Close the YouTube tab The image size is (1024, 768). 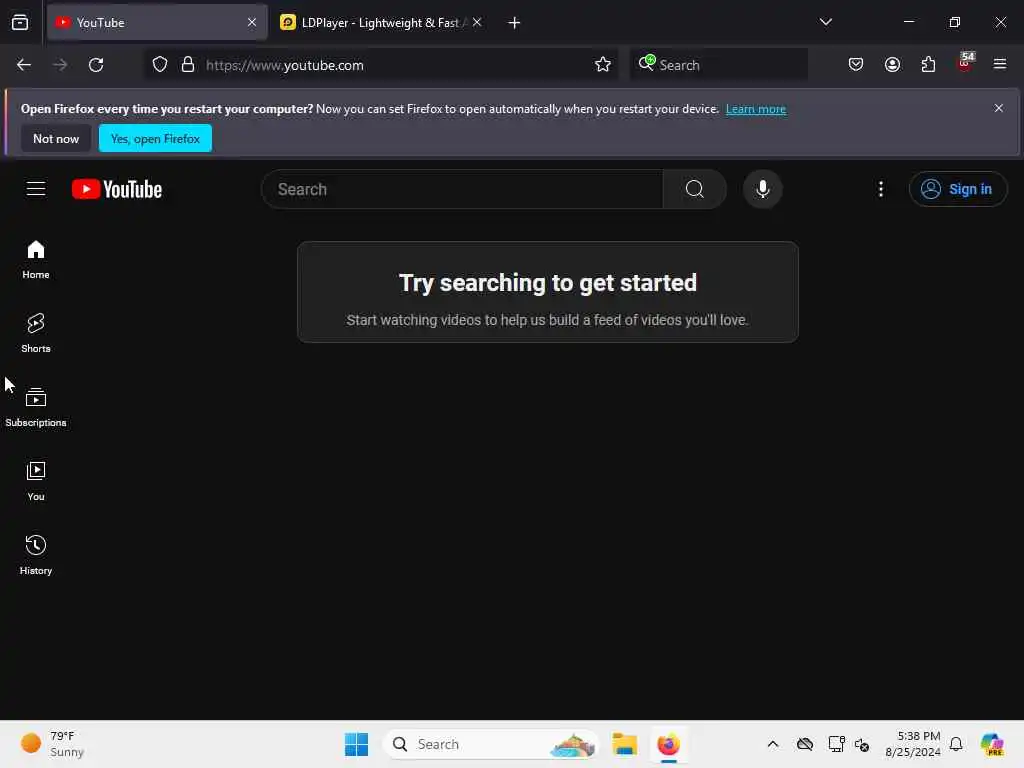coord(252,23)
